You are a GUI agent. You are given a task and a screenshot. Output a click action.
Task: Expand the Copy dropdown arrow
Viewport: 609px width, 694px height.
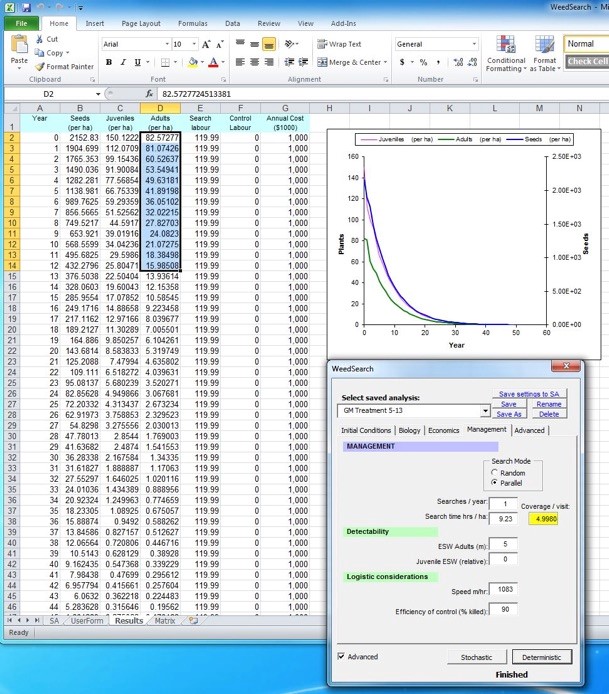point(68,53)
